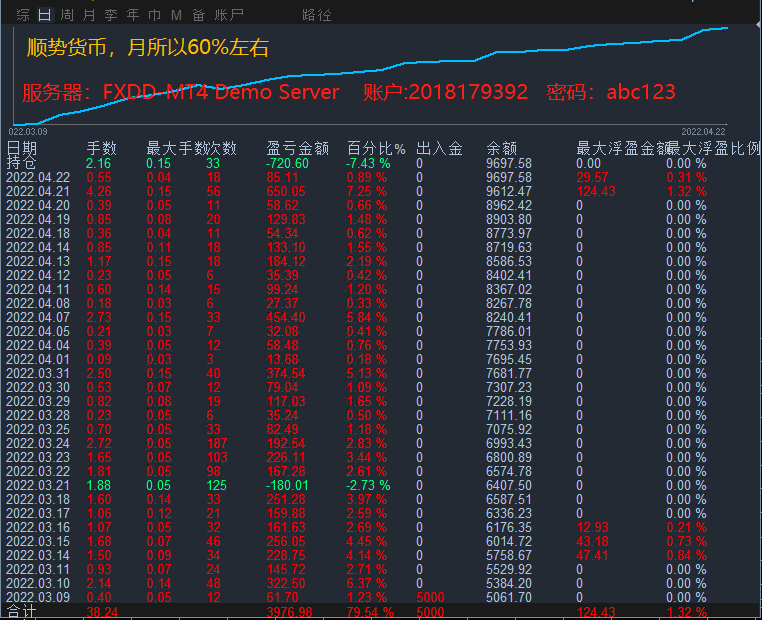This screenshot has width=762, height=620.
Task: Click the 百分比% column header
Action: click(376, 149)
